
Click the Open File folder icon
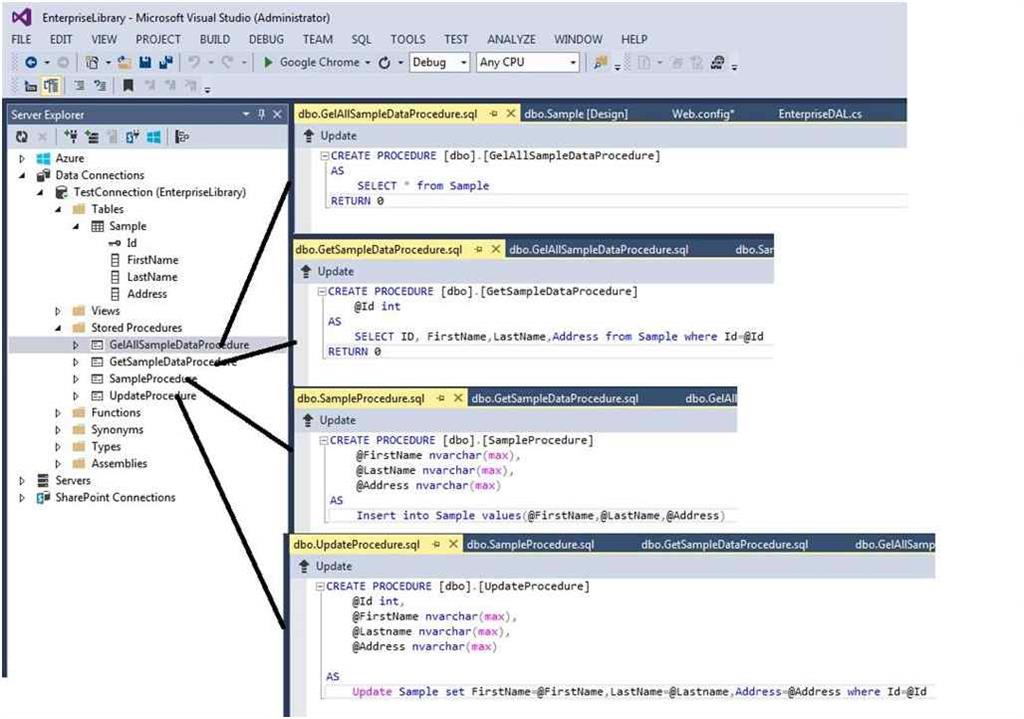[124, 62]
